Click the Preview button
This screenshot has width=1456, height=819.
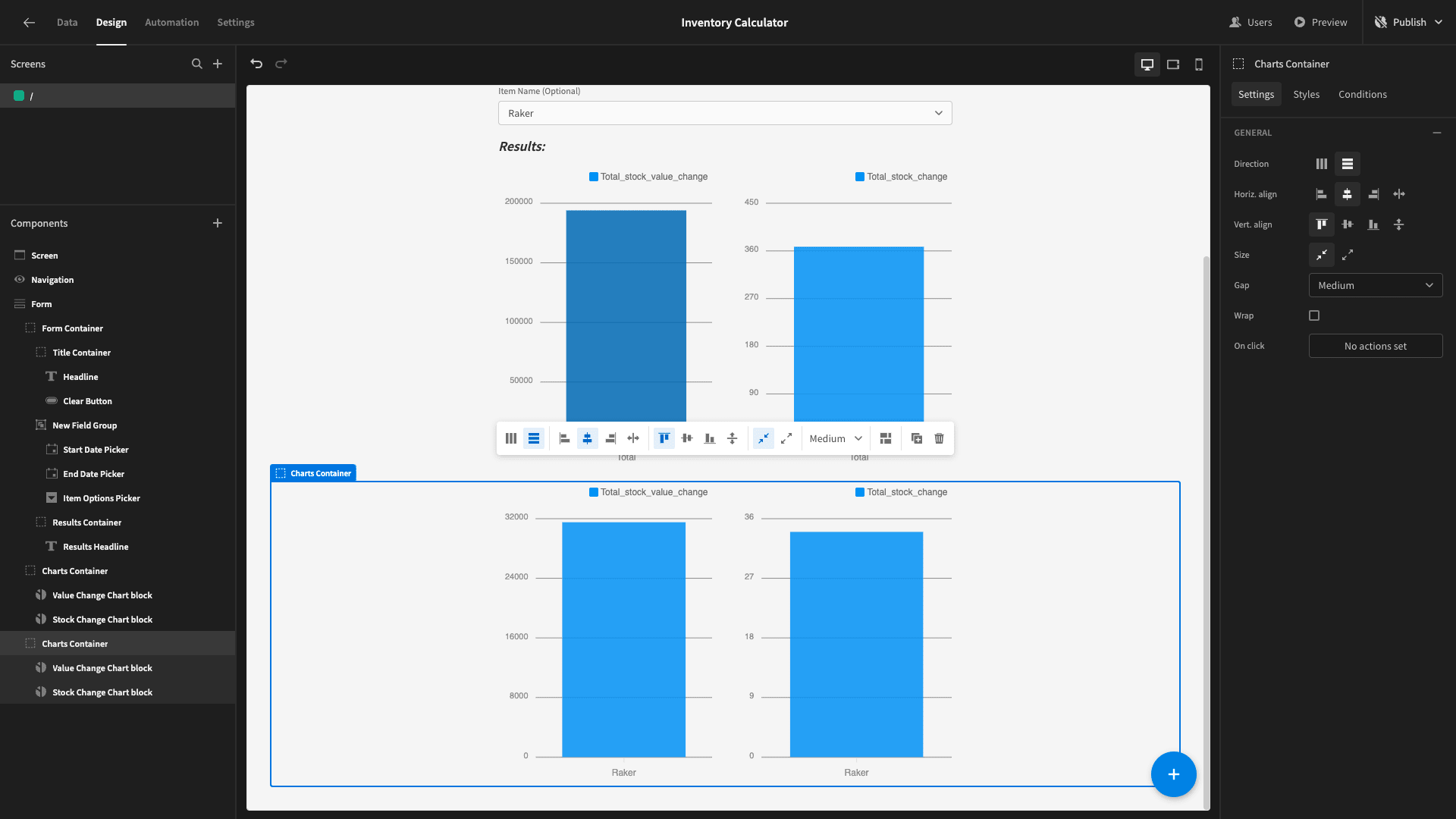(x=1320, y=22)
